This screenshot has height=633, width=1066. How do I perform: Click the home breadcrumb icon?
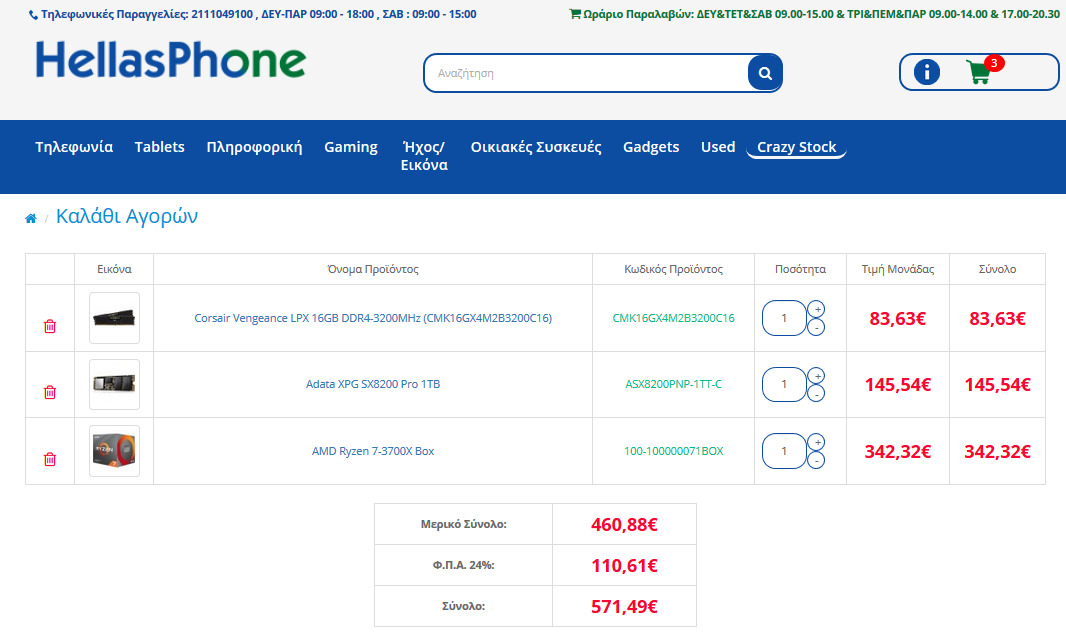click(31, 218)
